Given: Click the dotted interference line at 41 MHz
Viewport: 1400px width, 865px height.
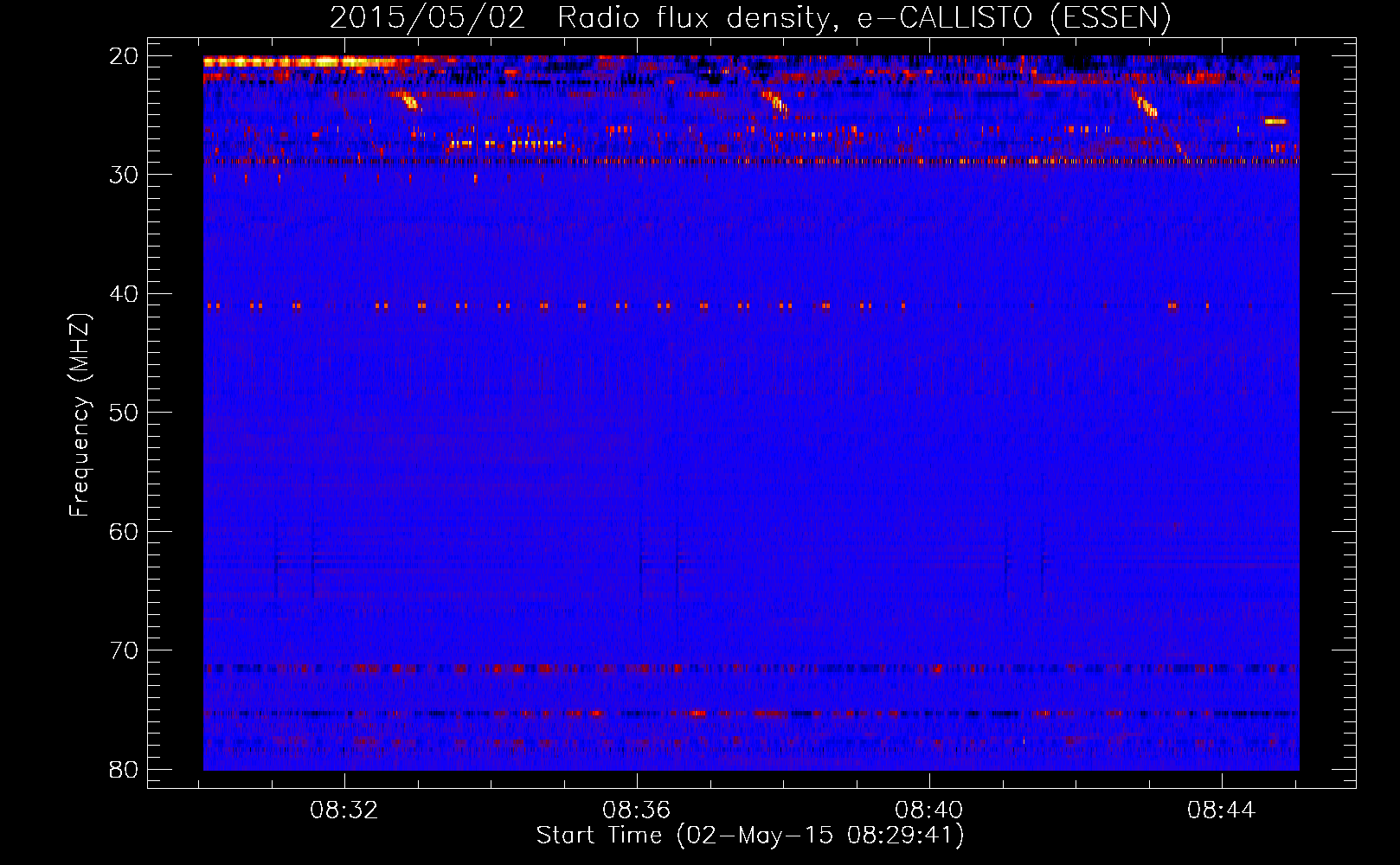Looking at the screenshot, I should 710,305.
